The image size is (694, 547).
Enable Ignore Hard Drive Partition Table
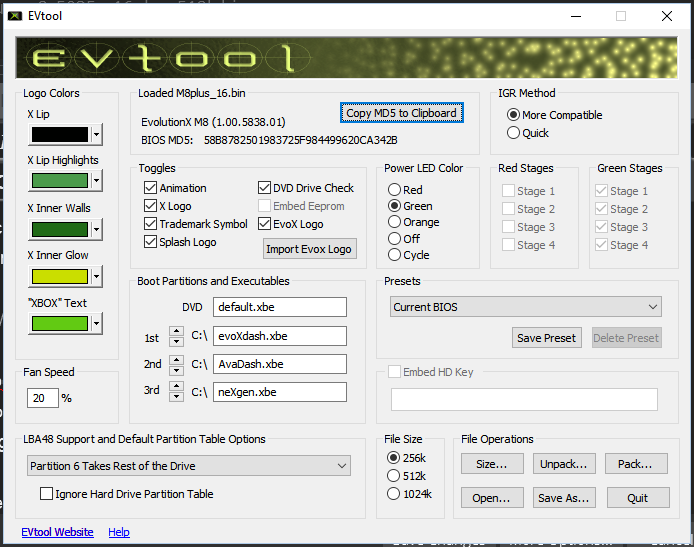click(x=46, y=494)
